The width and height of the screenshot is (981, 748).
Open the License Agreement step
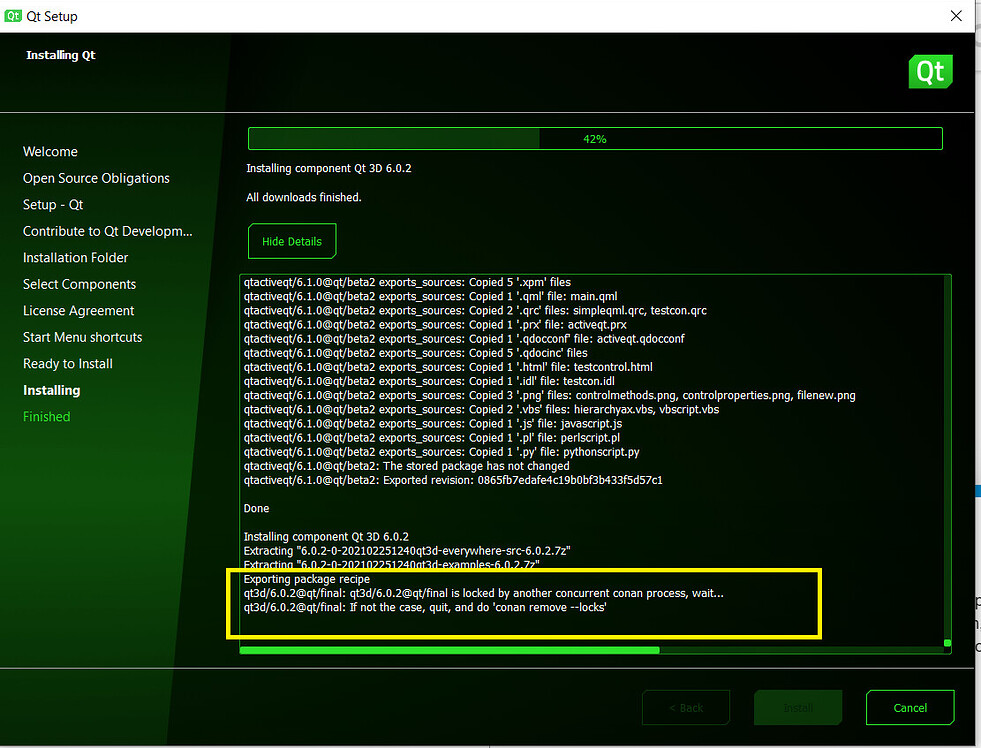tap(78, 310)
